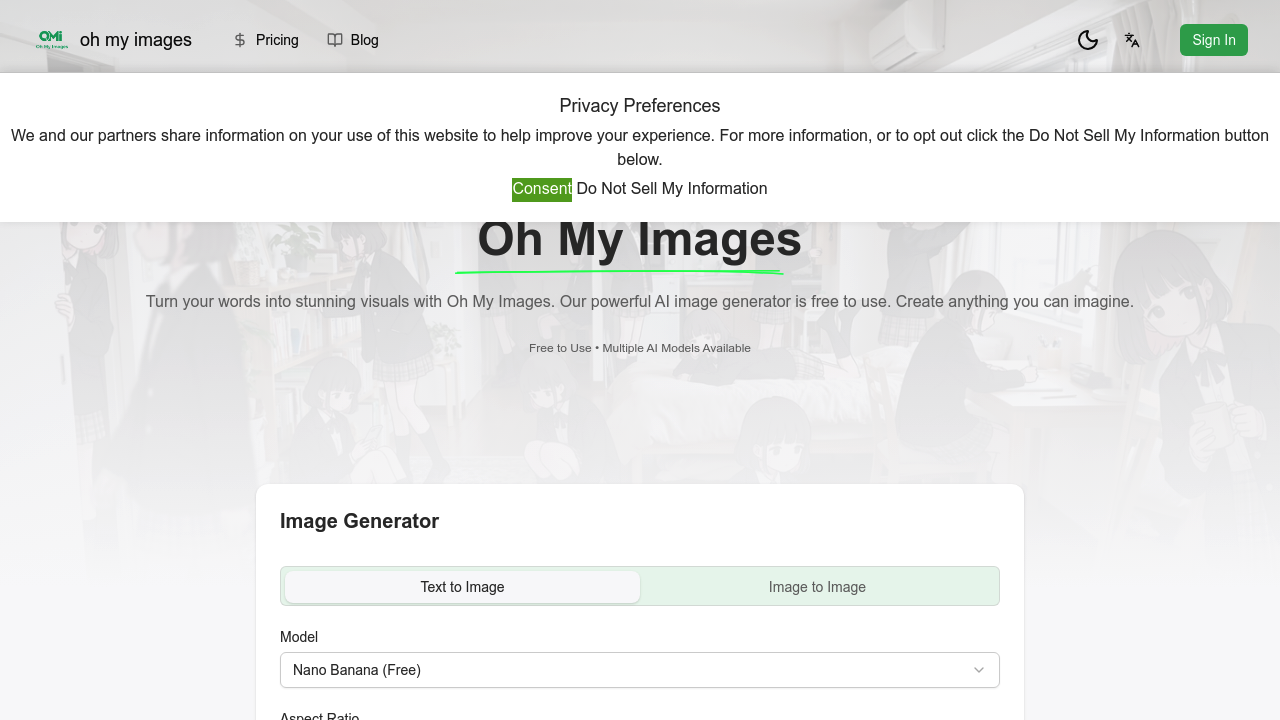Switch to the Image to Image tab
The image size is (1280, 720).
[817, 587]
